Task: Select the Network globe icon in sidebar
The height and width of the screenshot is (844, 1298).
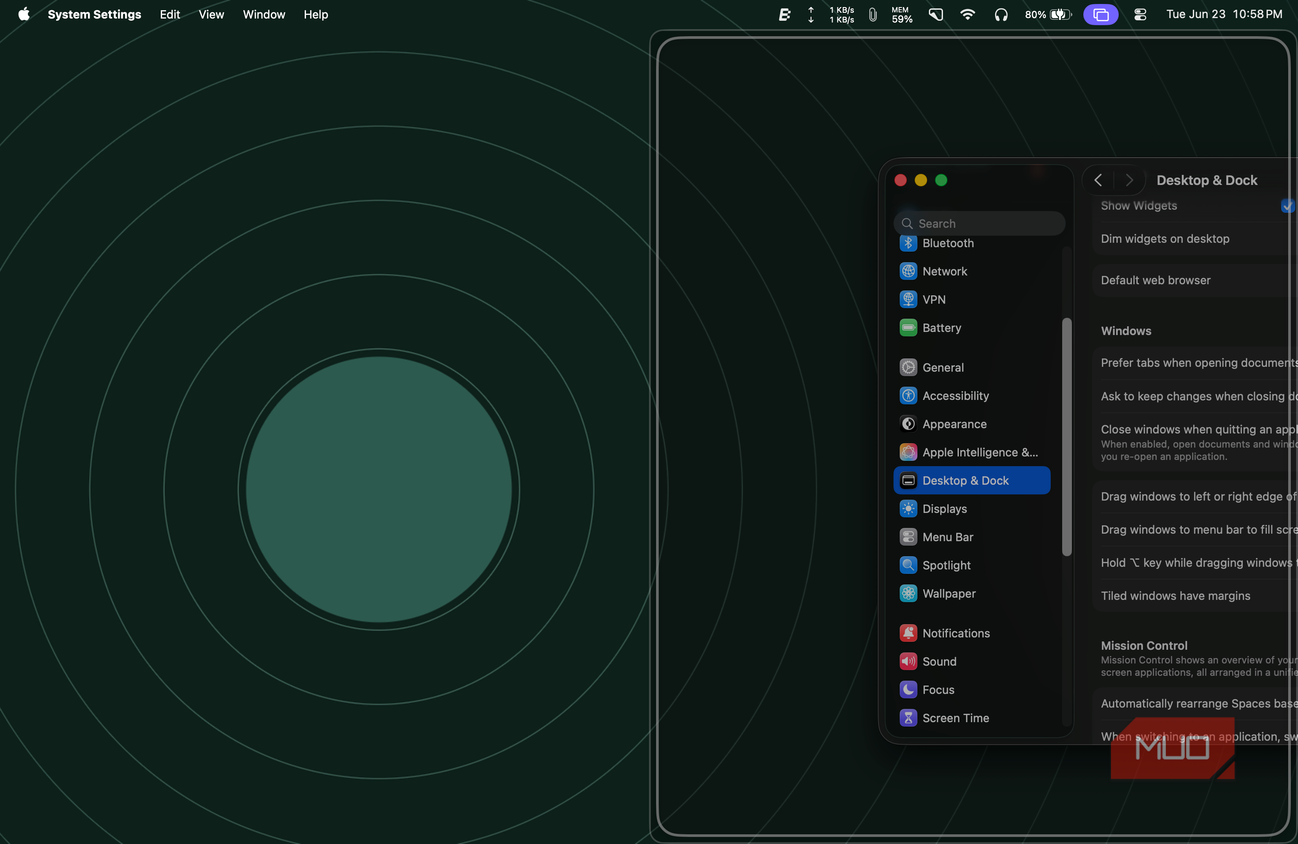Action: coord(908,271)
